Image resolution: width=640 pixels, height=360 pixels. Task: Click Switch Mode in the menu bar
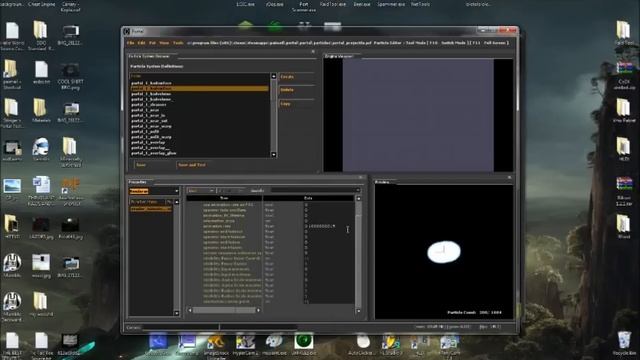click(453, 43)
